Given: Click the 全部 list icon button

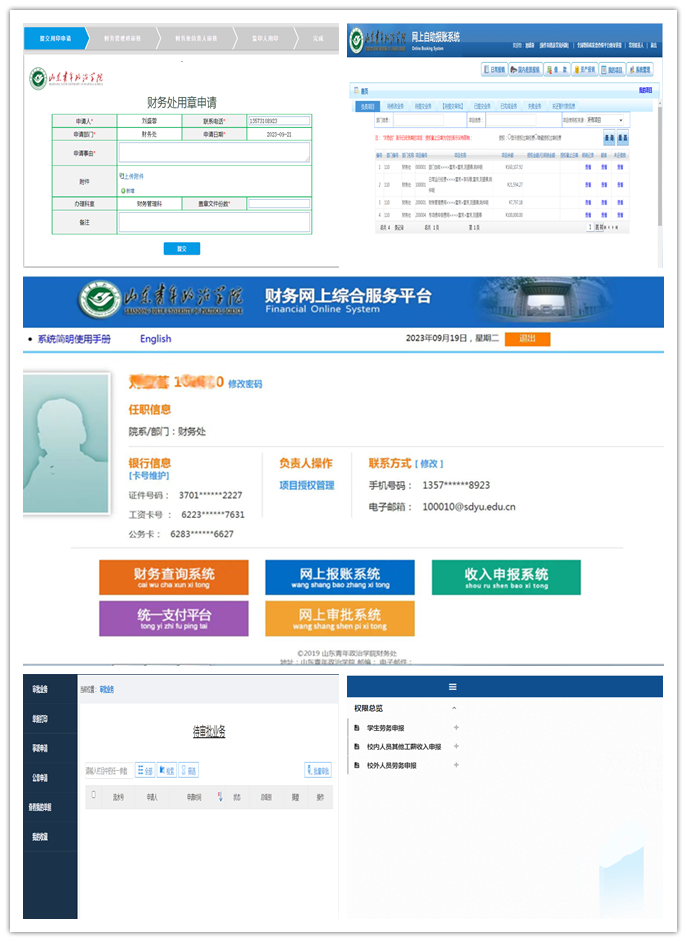Looking at the screenshot, I should (x=145, y=770).
